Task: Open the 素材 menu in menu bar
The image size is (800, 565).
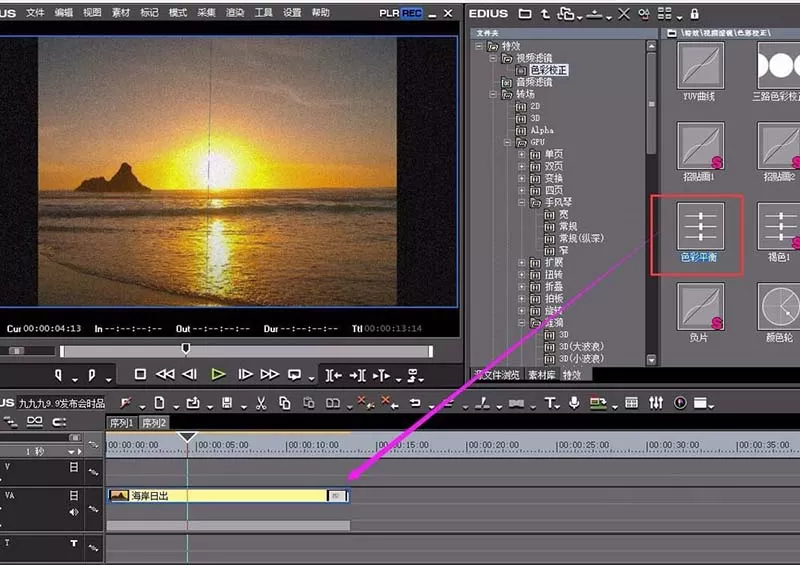Action: click(x=121, y=13)
